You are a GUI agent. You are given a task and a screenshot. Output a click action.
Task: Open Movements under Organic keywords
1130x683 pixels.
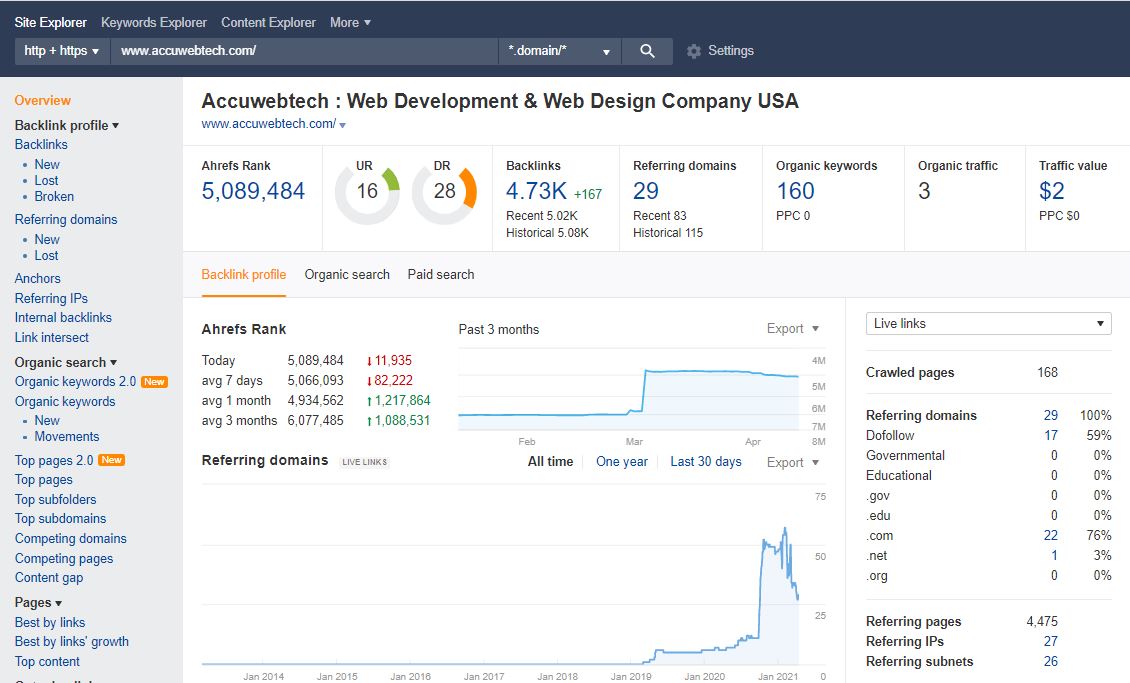tap(67, 437)
